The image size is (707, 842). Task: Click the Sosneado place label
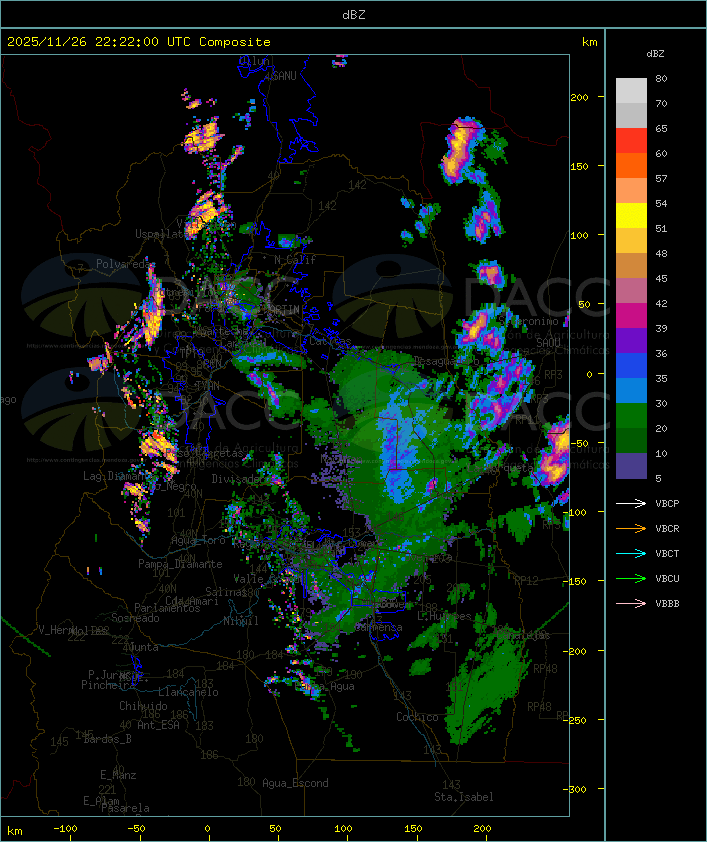click(x=135, y=618)
